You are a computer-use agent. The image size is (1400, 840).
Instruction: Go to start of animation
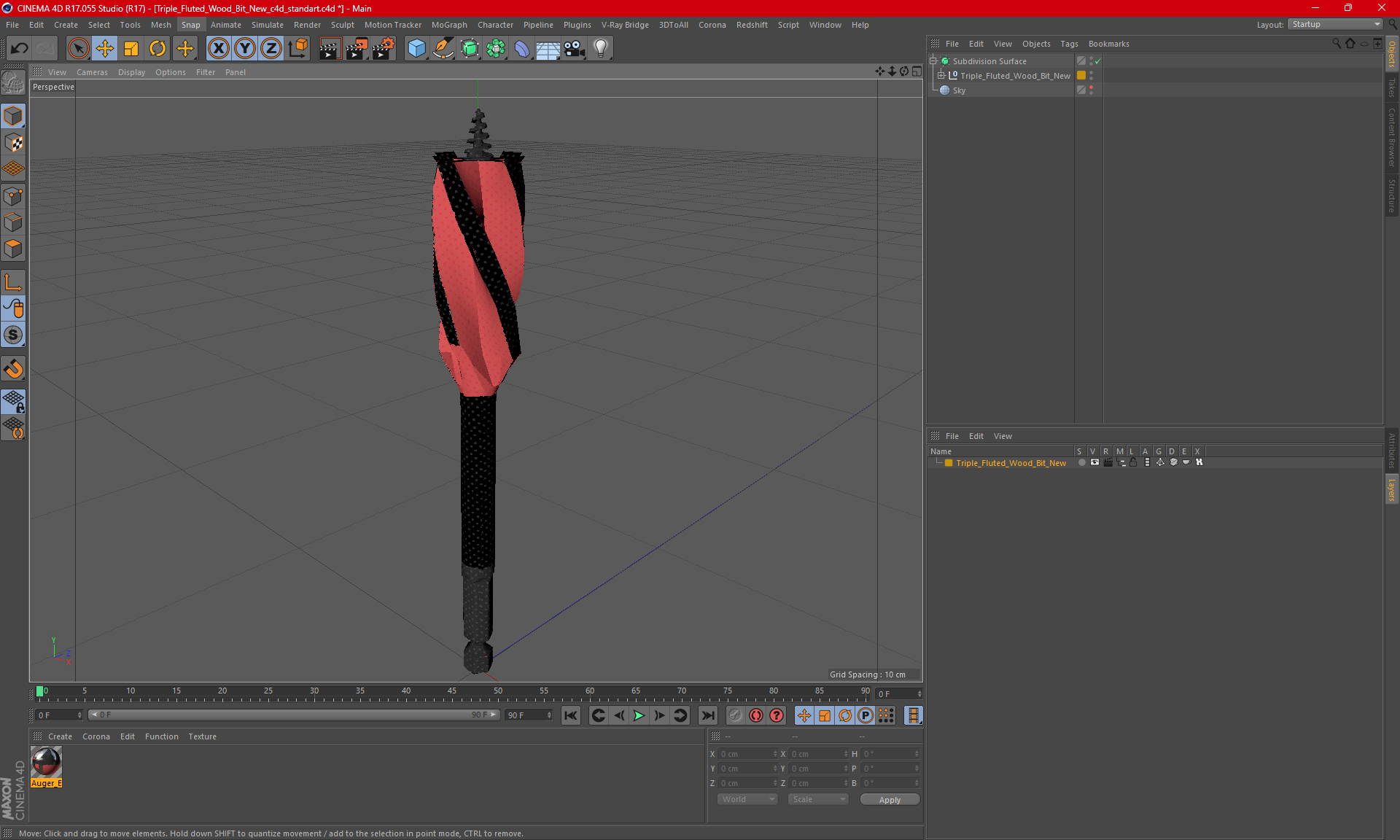tap(571, 715)
